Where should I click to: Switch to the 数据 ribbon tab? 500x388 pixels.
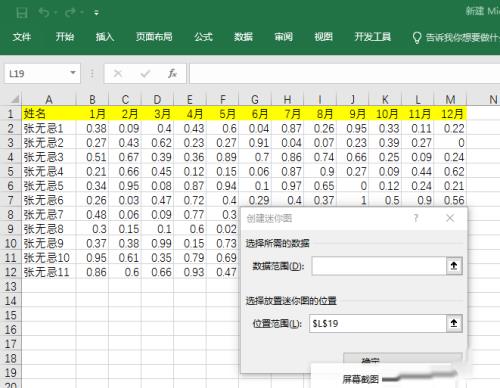click(x=243, y=37)
